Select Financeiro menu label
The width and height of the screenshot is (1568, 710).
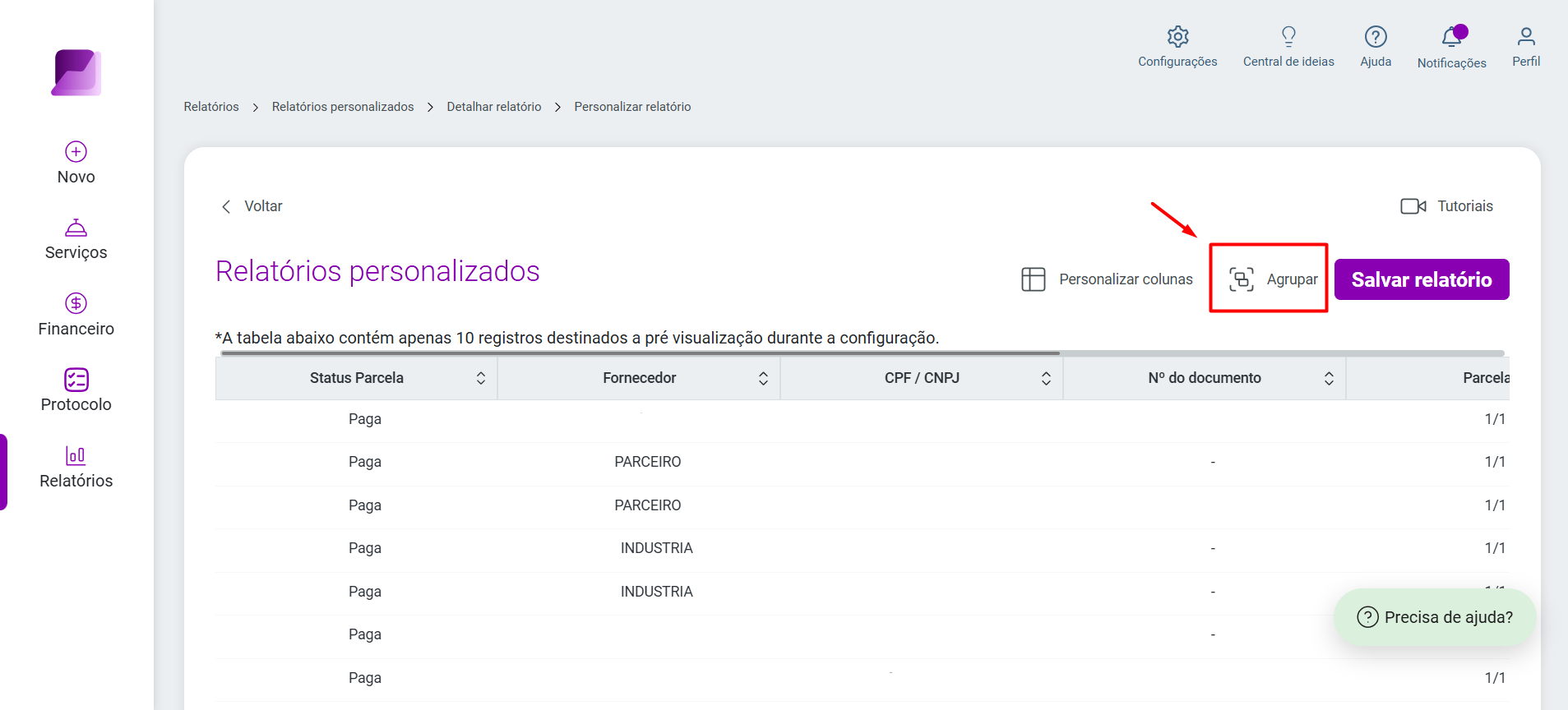(x=76, y=329)
